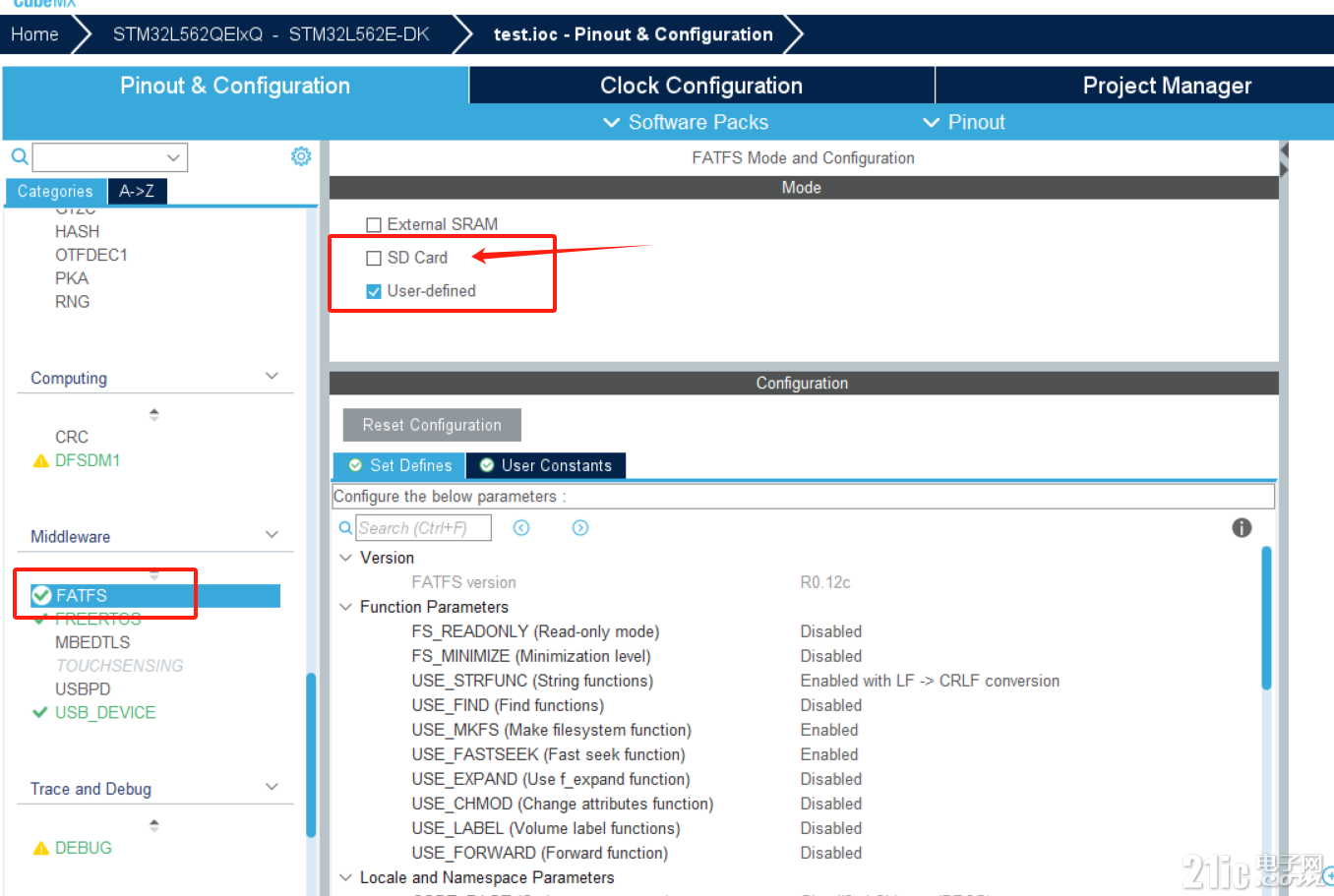Go to Home breadcrumb
The height and width of the screenshot is (896, 1334).
click(35, 34)
